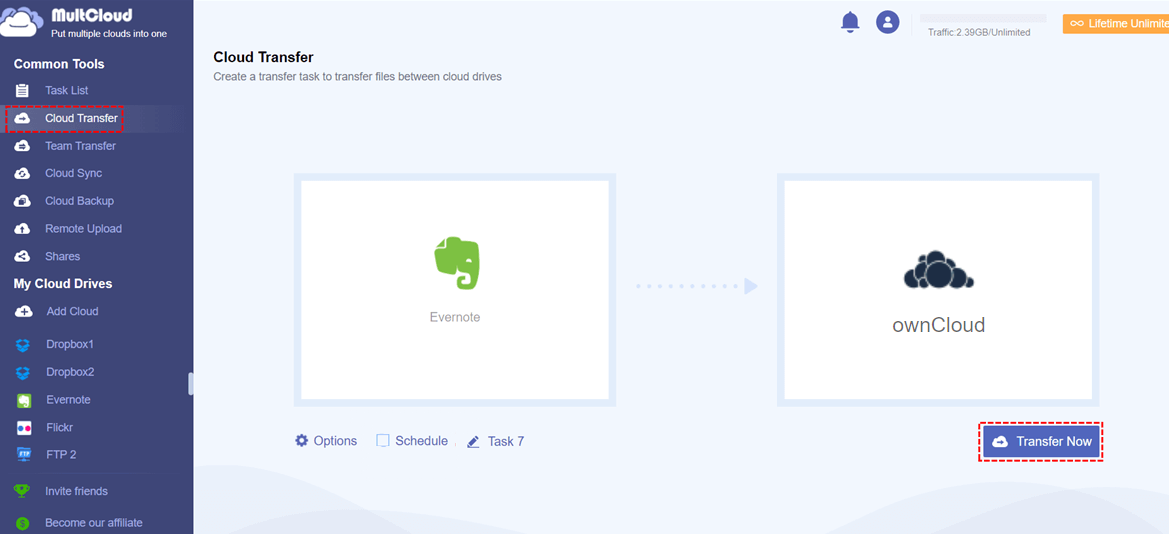1169x534 pixels.
Task: Click the Flickr drive icon
Action: point(24,428)
